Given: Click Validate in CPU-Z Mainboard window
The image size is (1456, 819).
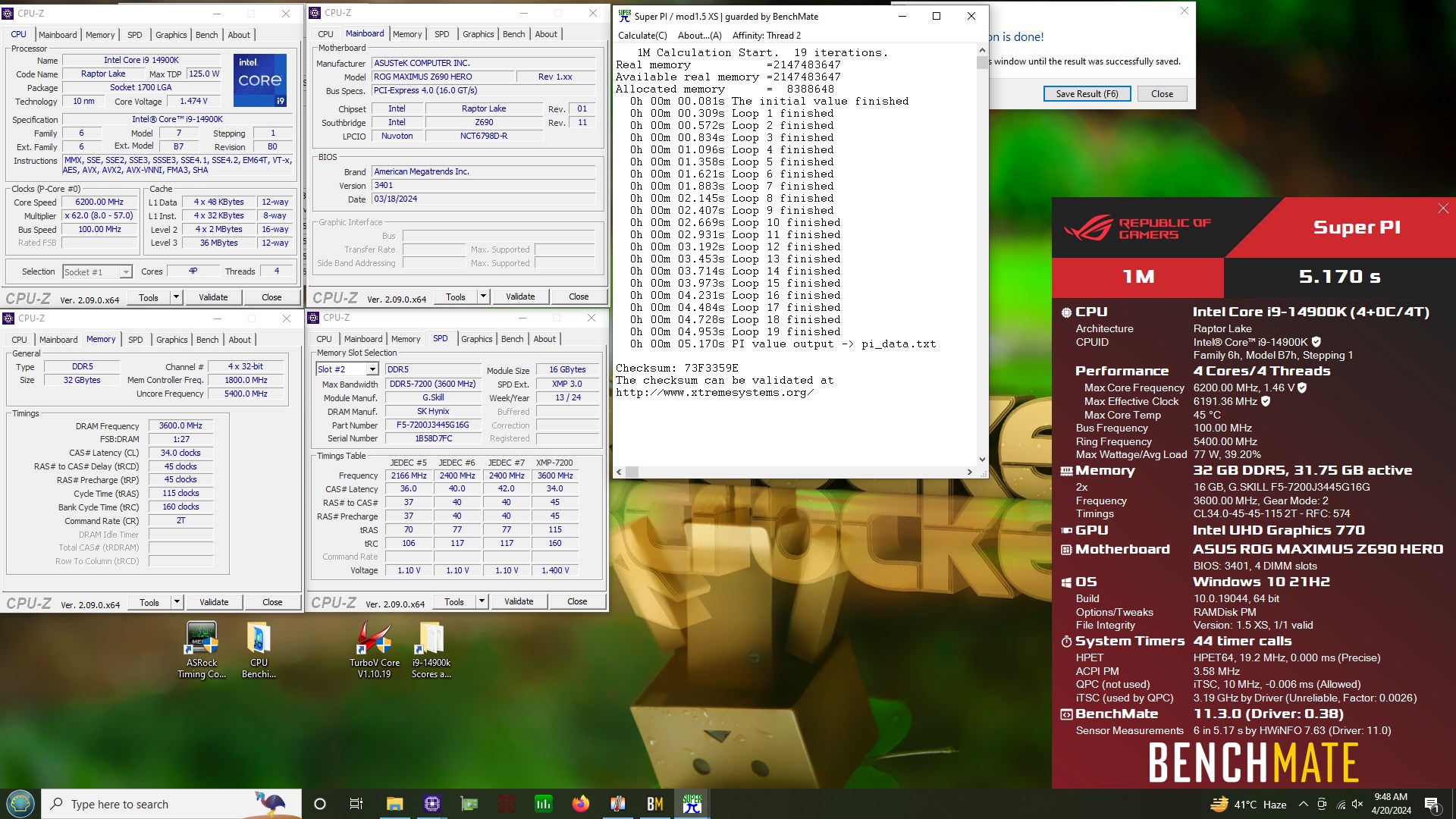Looking at the screenshot, I should coord(520,297).
